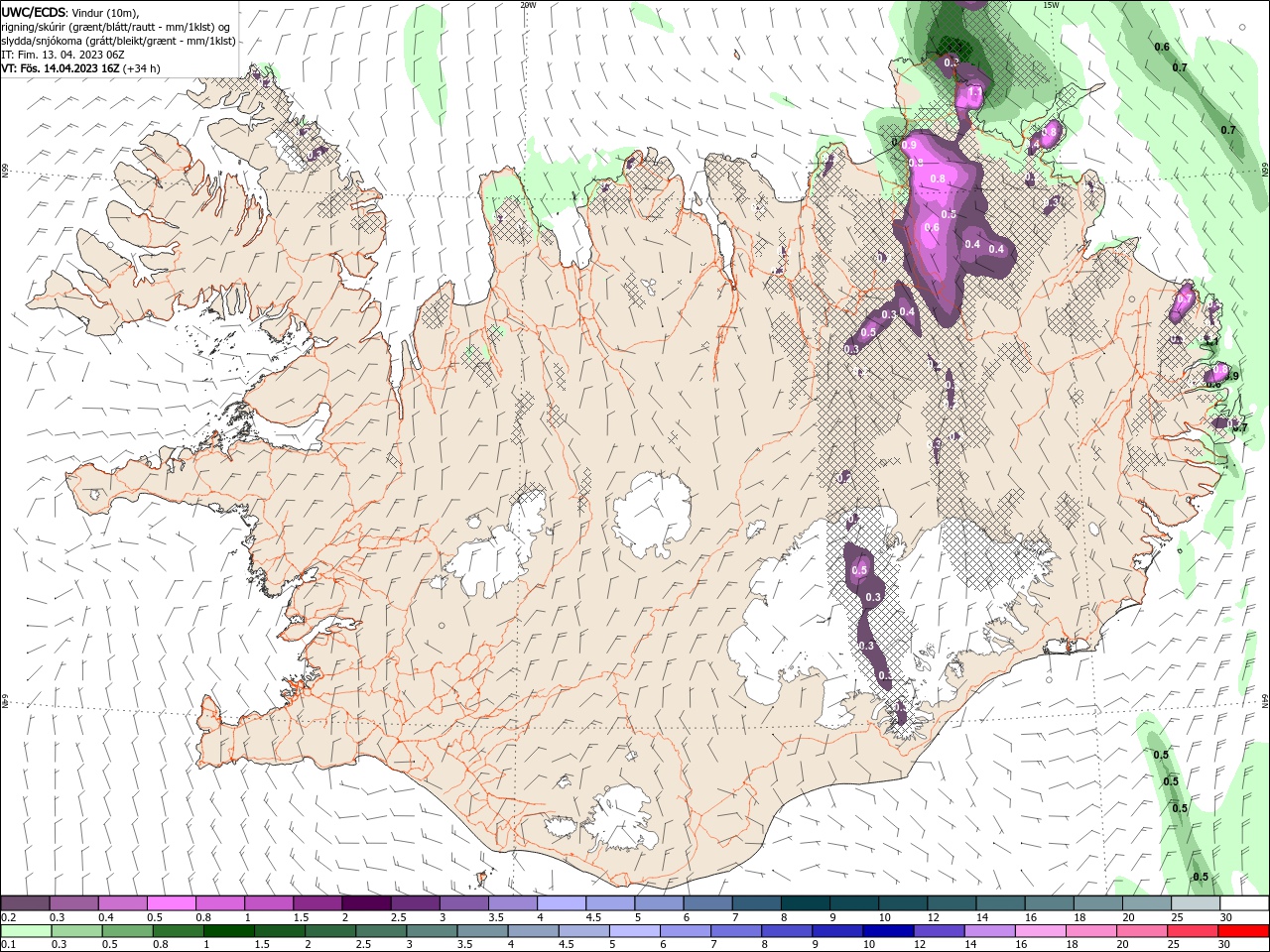
Task: Click the 'UWC/ECDS: Vindur (10m)' title line
Action: click(x=70, y=12)
